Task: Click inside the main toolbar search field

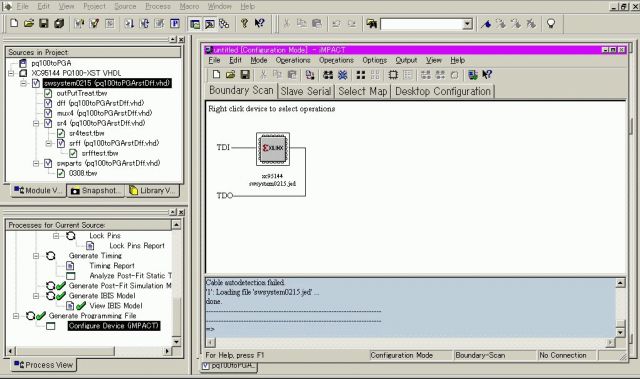Action: (x=422, y=24)
